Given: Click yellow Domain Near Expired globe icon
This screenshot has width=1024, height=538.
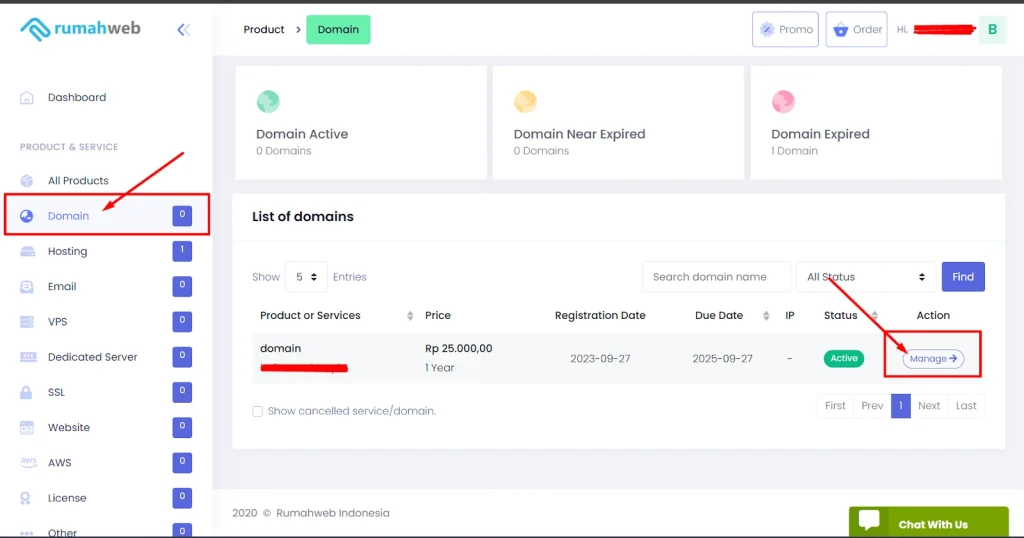Looking at the screenshot, I should tap(525, 101).
